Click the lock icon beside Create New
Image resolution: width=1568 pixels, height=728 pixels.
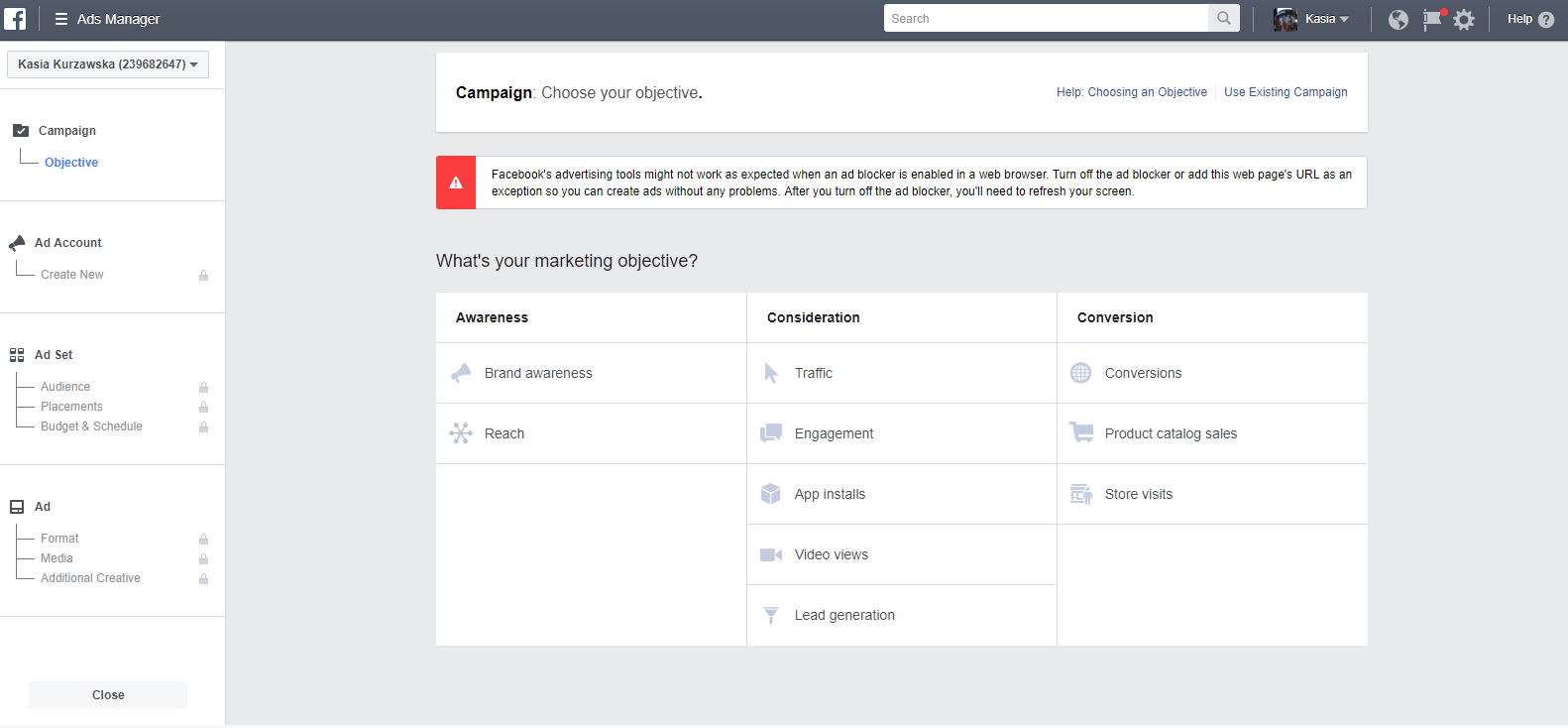203,275
